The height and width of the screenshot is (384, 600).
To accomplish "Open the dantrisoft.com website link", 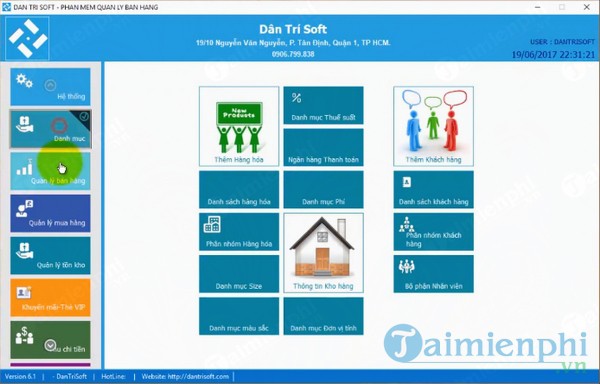I will point(185,376).
